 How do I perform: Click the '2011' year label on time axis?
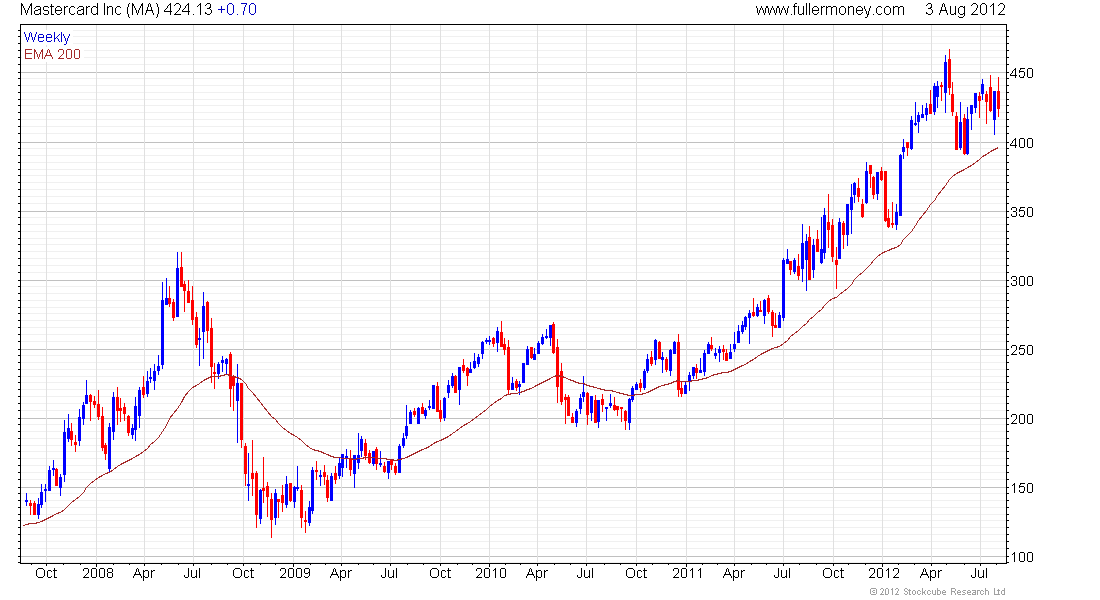688,573
